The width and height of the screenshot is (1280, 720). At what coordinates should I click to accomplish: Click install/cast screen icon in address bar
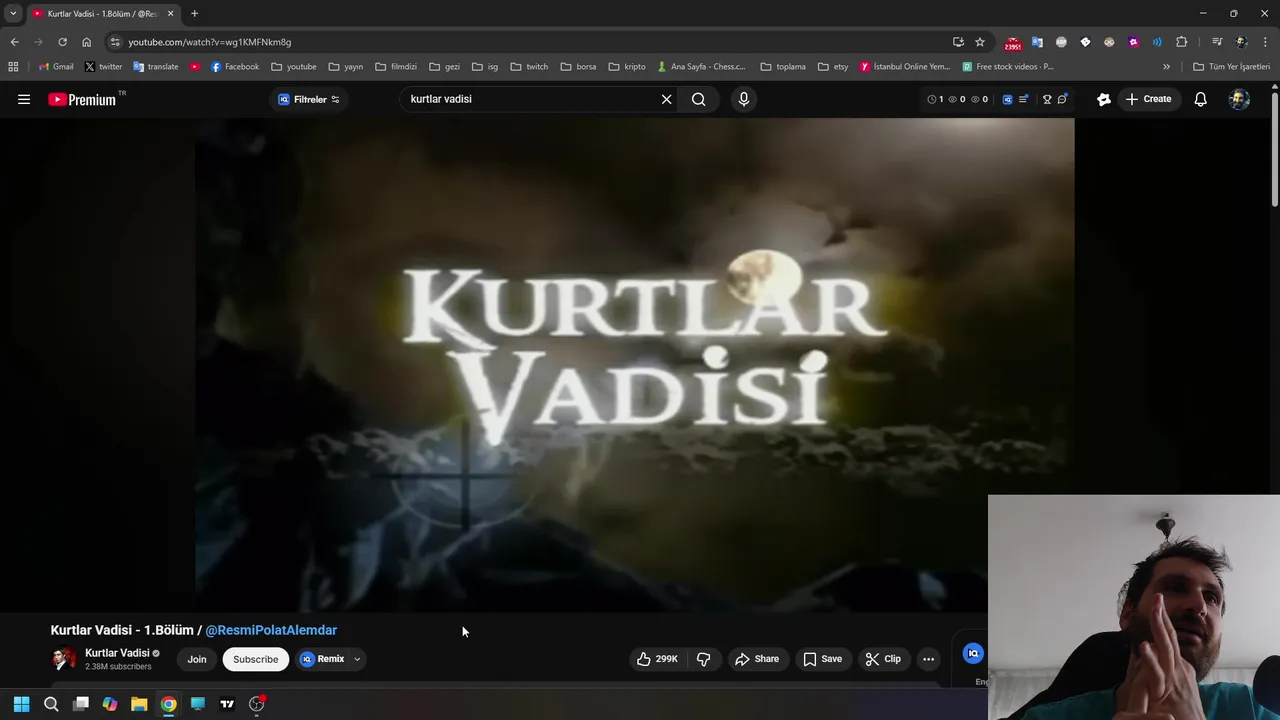coord(958,42)
